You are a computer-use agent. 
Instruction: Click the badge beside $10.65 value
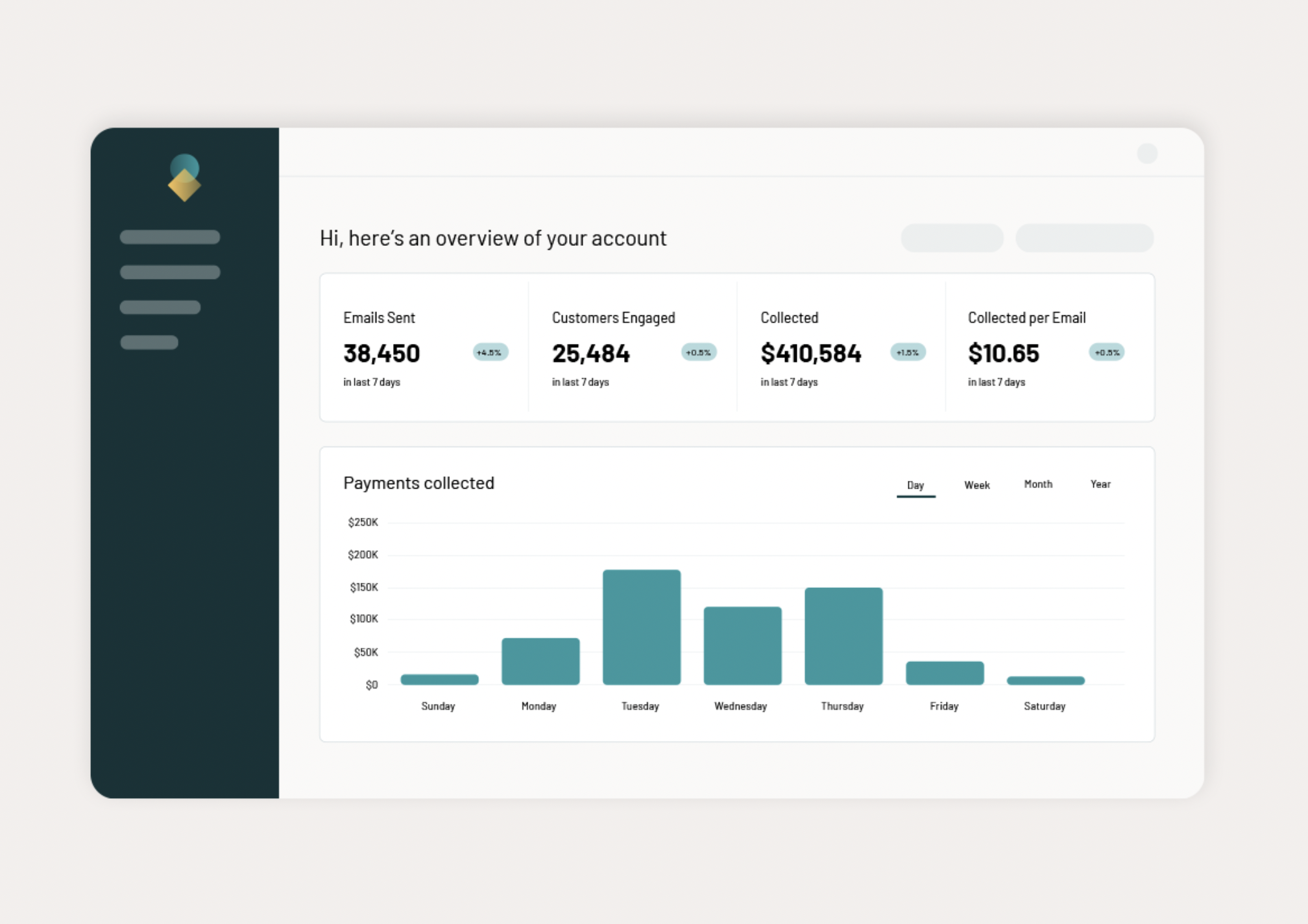pos(1107,352)
